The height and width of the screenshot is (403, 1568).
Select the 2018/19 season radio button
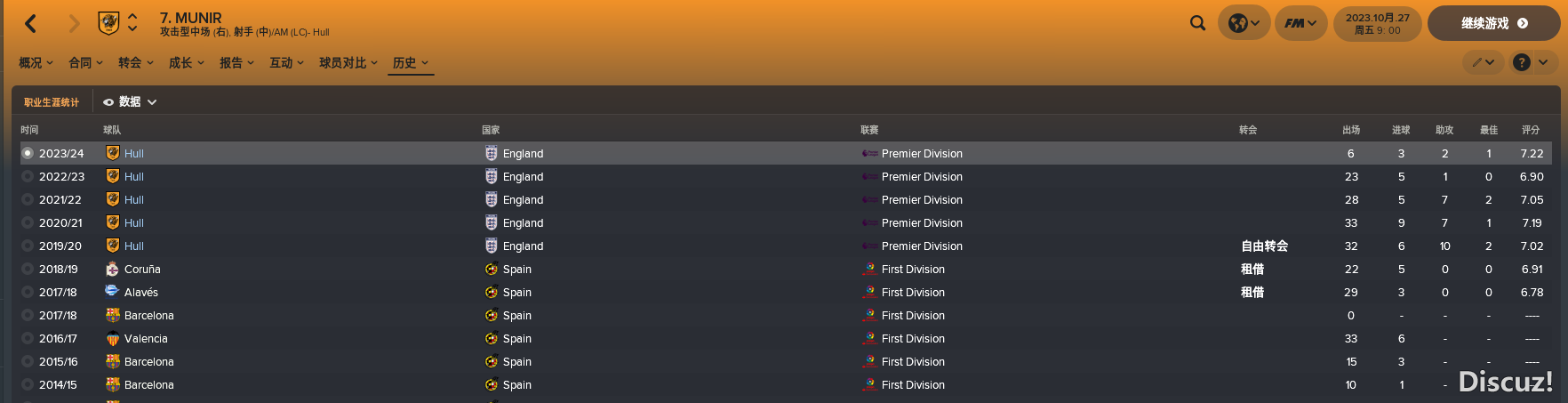[28, 269]
